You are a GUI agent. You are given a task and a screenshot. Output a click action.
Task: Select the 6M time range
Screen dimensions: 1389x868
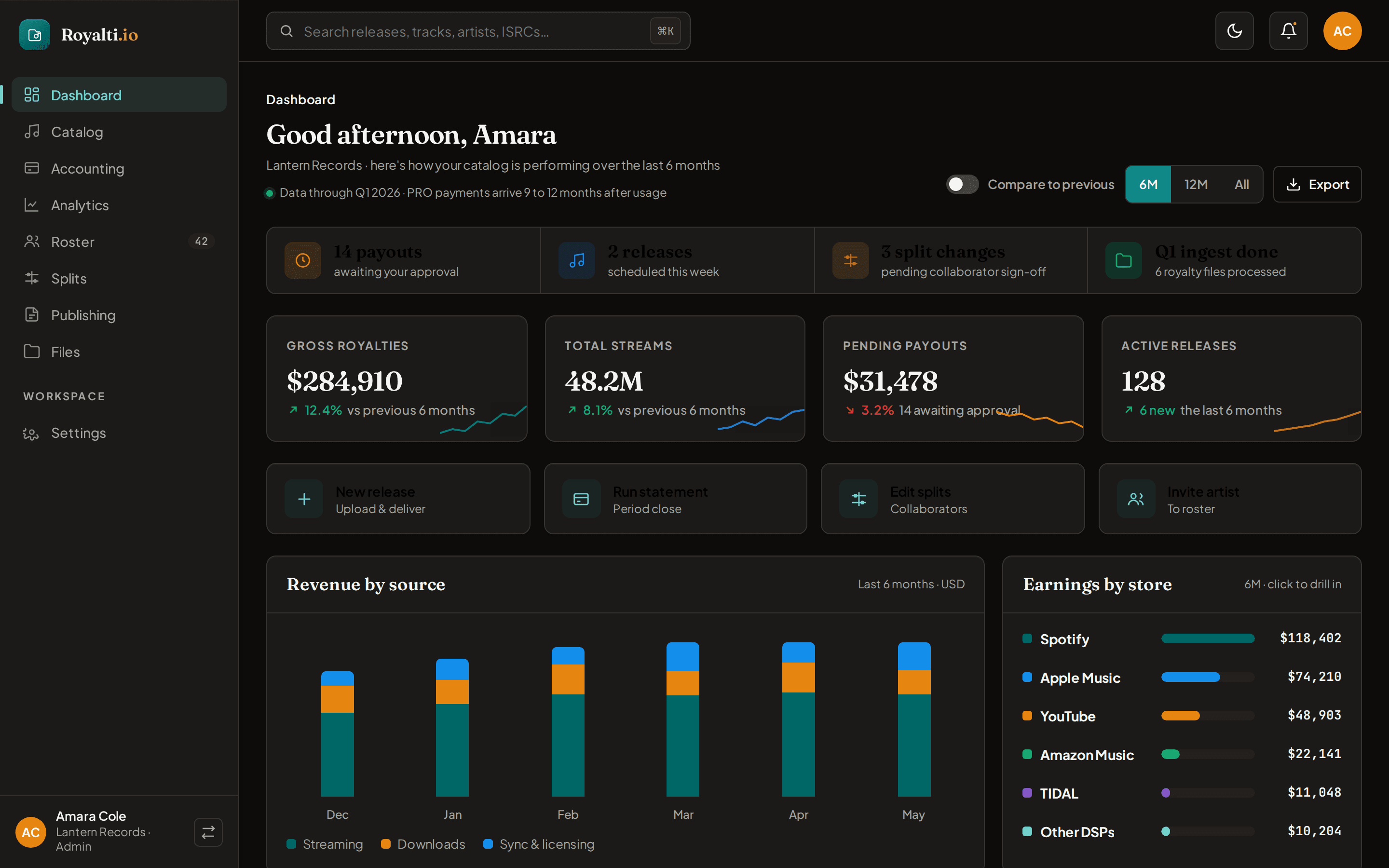pos(1148,184)
